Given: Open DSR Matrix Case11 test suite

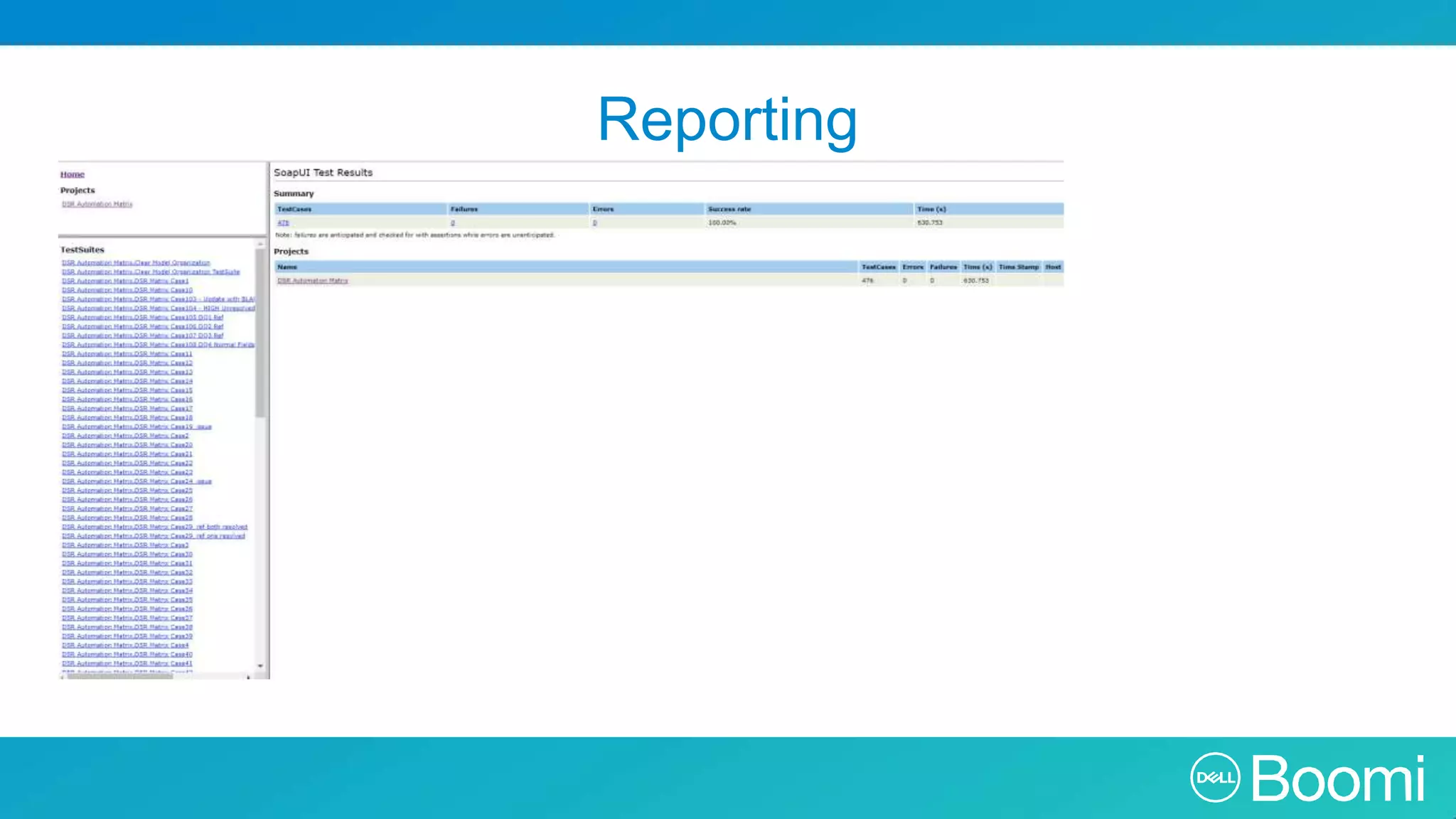Looking at the screenshot, I should (127, 354).
